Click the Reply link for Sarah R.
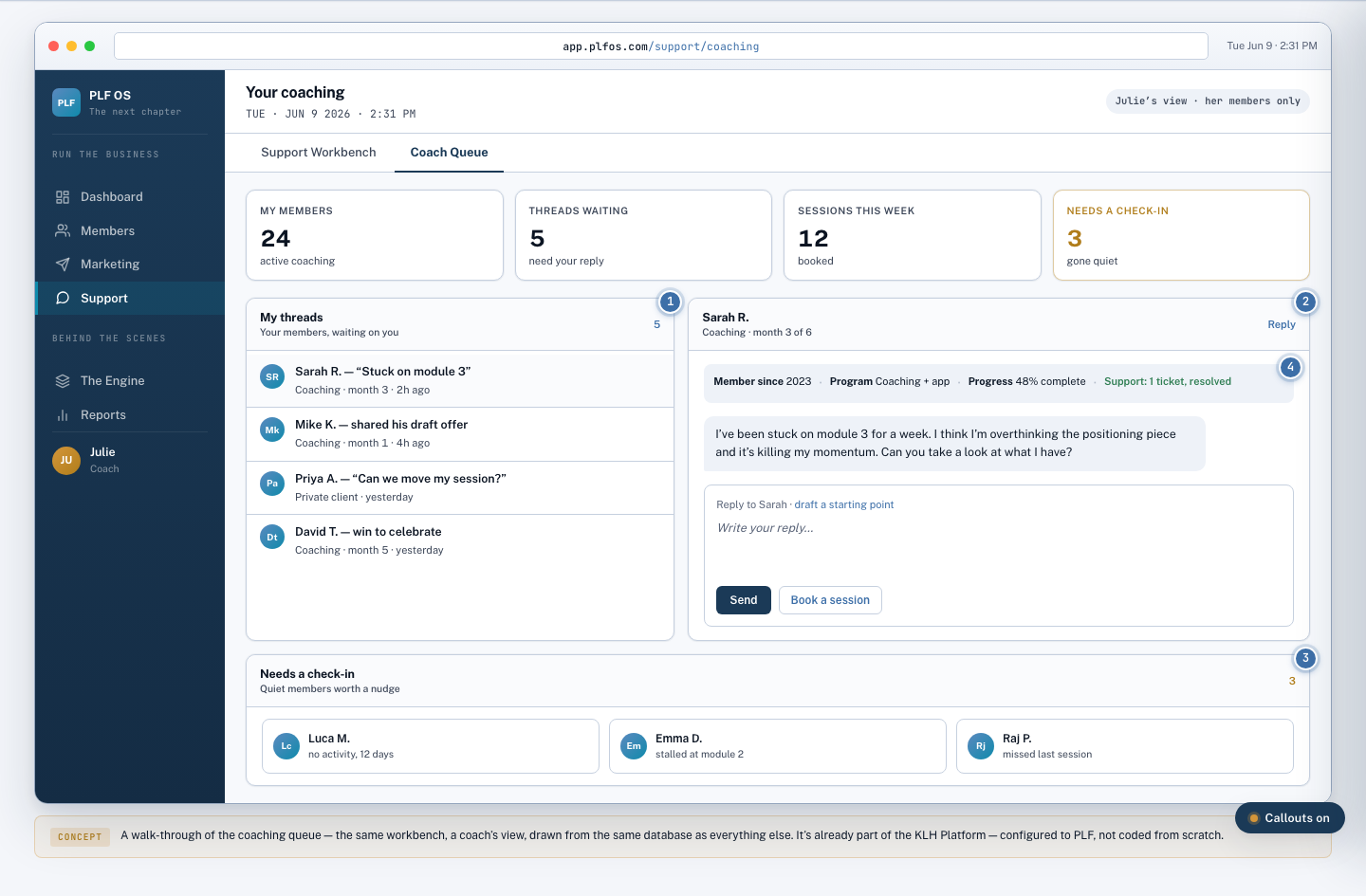 (x=1282, y=324)
